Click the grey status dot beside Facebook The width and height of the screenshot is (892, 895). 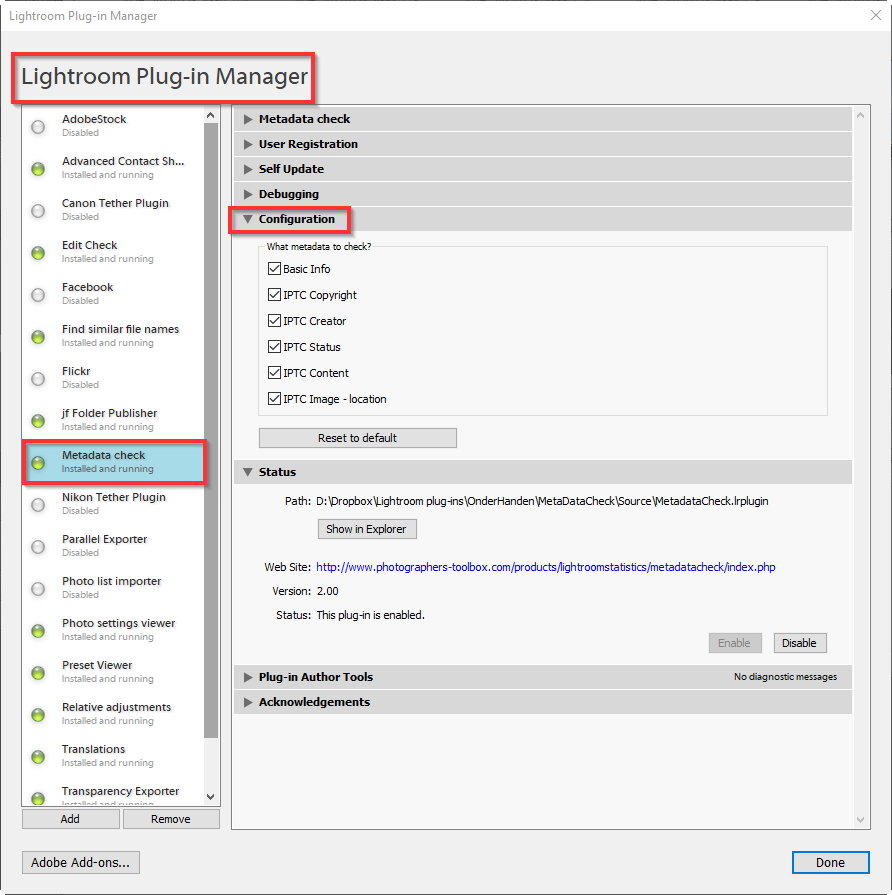(38, 295)
